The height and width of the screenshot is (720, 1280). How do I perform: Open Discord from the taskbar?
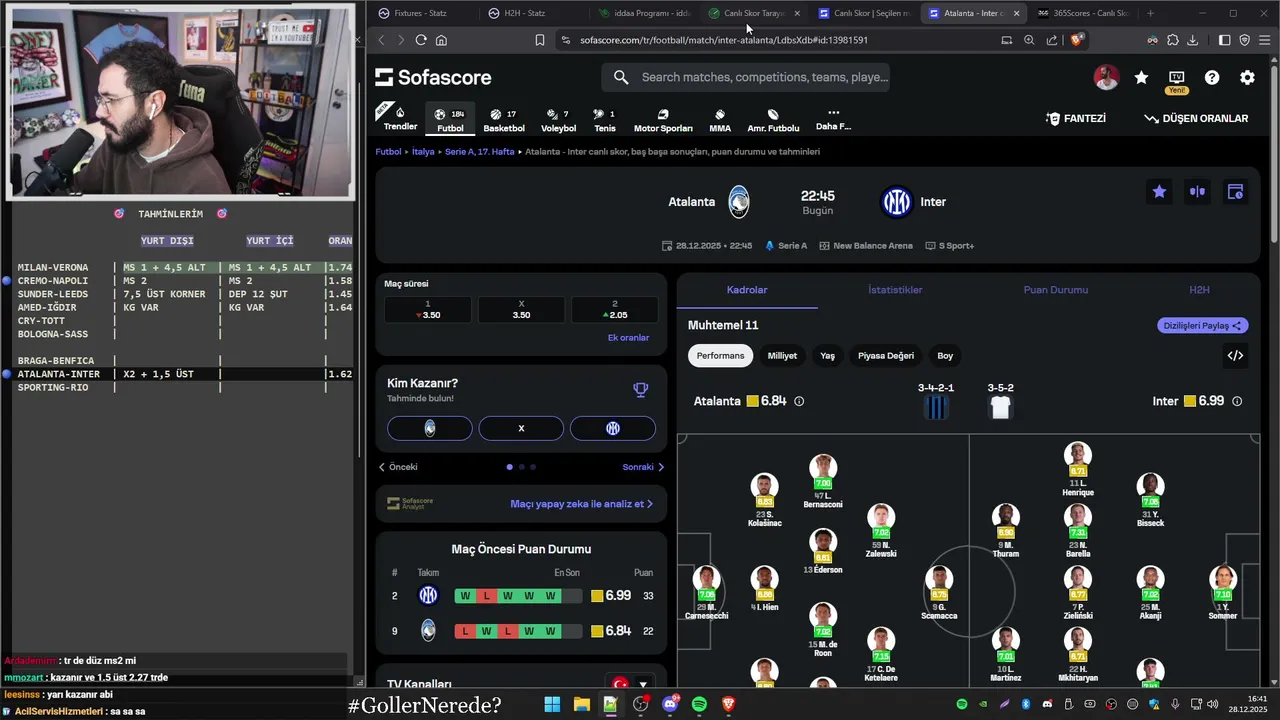coord(670,704)
